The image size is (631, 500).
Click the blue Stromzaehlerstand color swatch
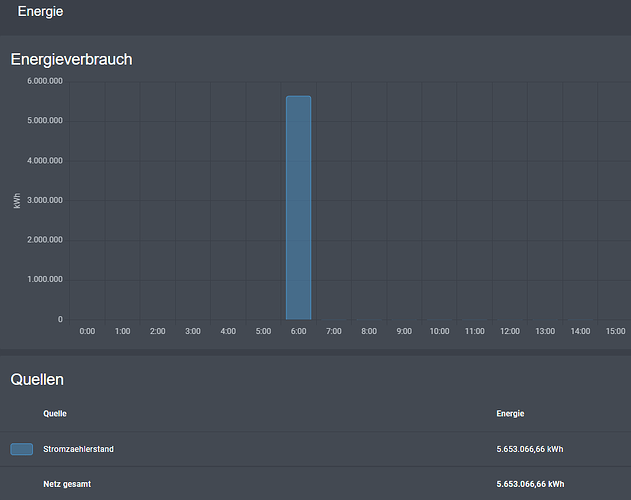(x=22, y=449)
